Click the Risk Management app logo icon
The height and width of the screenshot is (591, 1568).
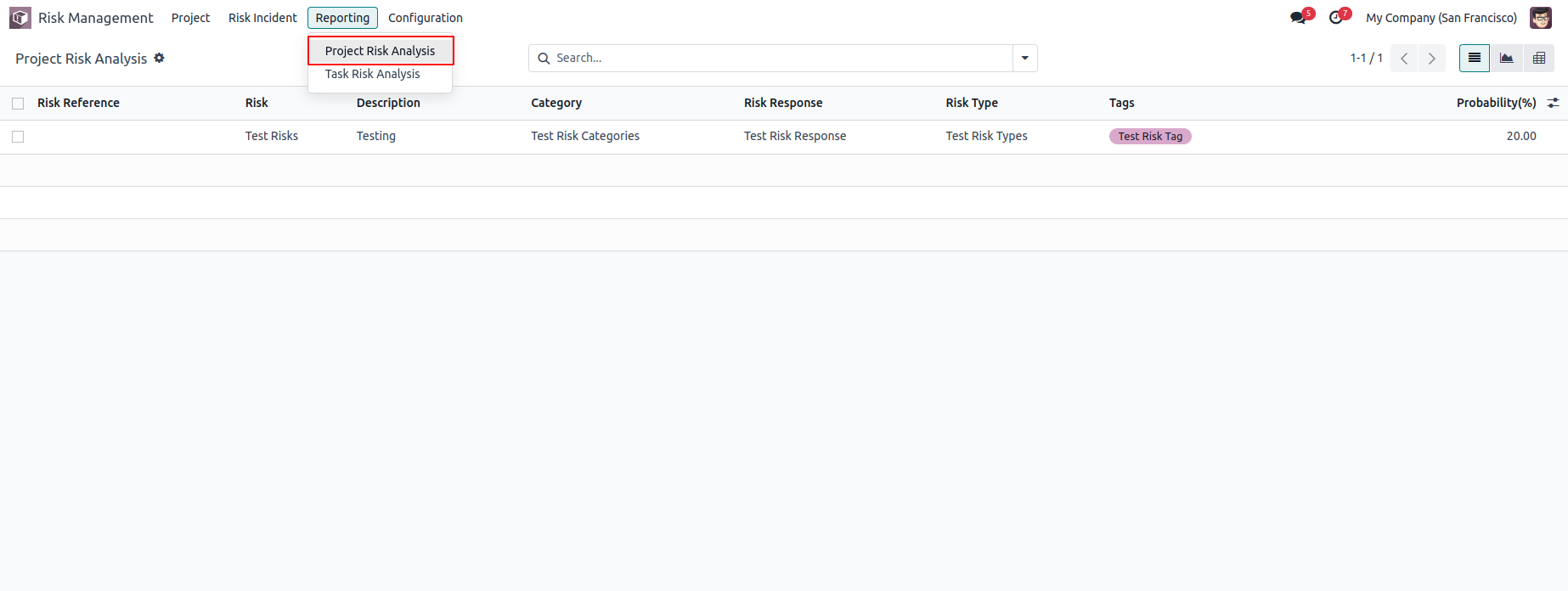[x=20, y=18]
